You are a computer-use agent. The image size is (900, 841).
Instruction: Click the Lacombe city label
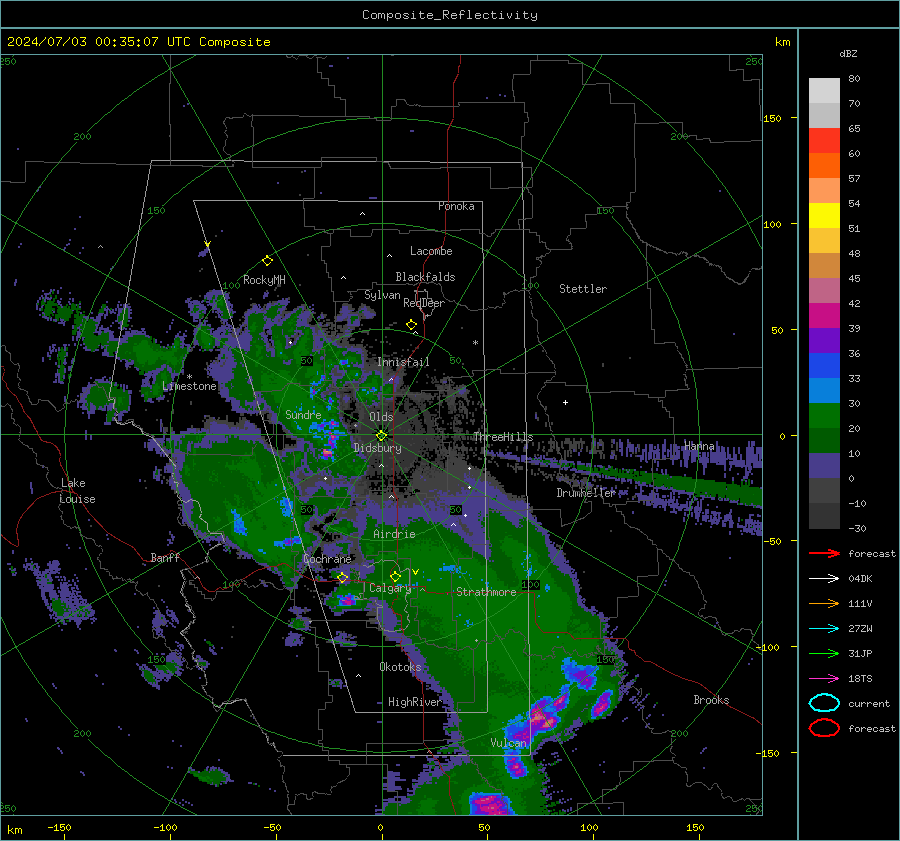(x=431, y=251)
